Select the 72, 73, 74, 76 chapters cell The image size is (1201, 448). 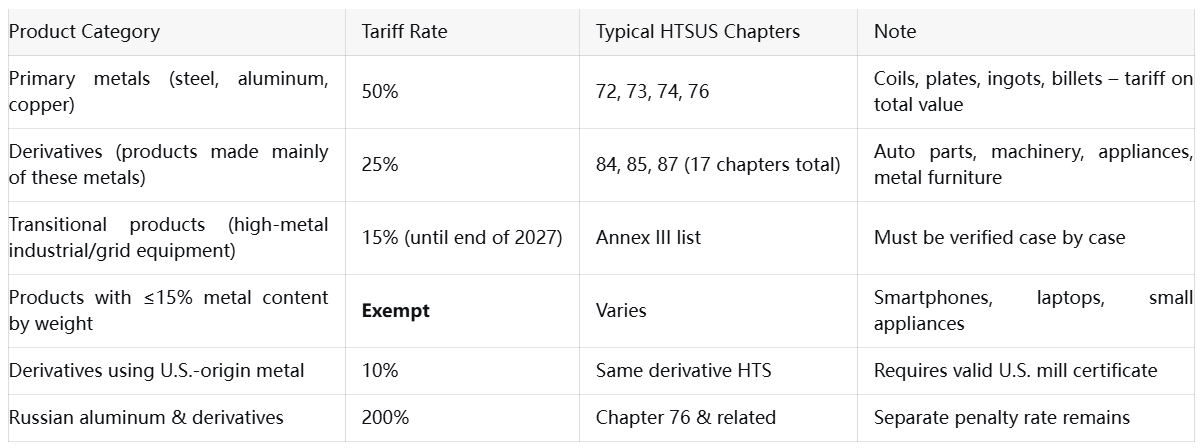click(652, 92)
